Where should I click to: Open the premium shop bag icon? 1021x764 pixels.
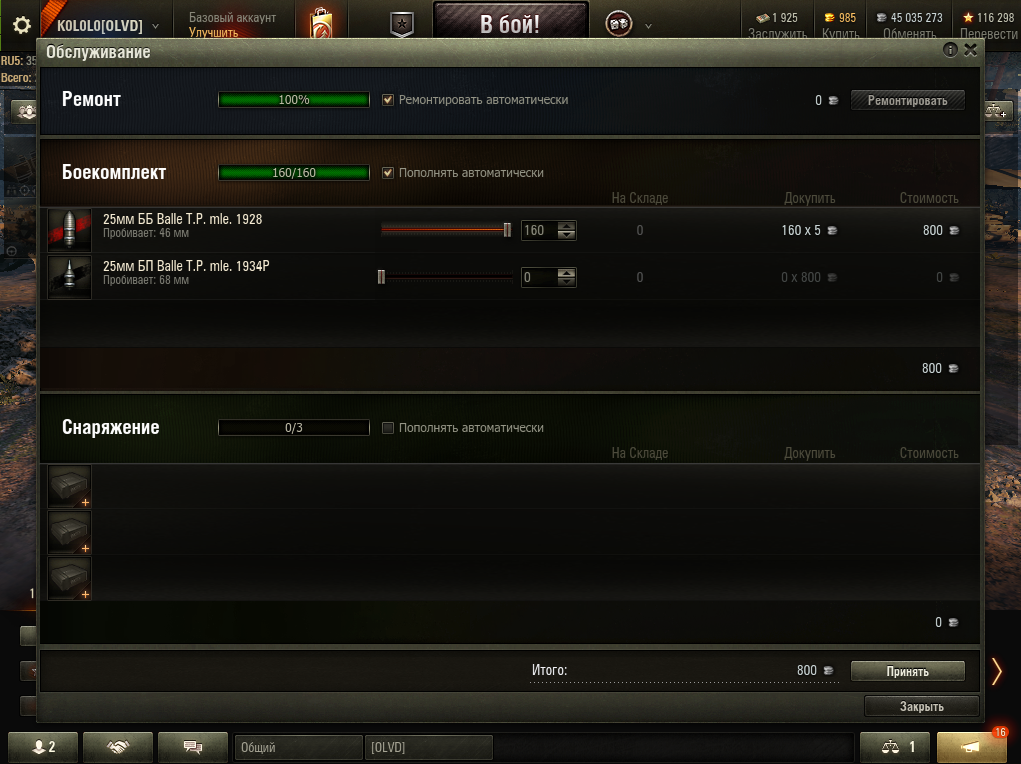click(x=321, y=23)
